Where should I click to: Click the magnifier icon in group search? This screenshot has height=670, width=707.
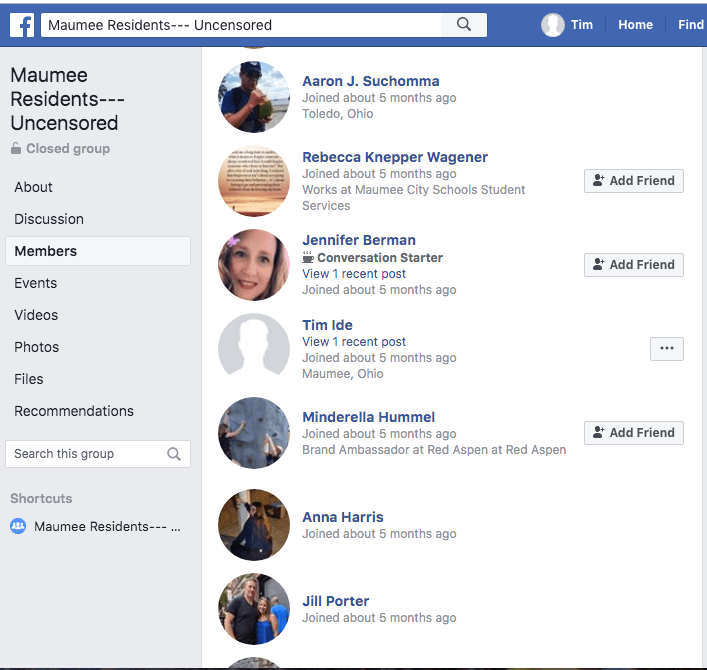(174, 454)
